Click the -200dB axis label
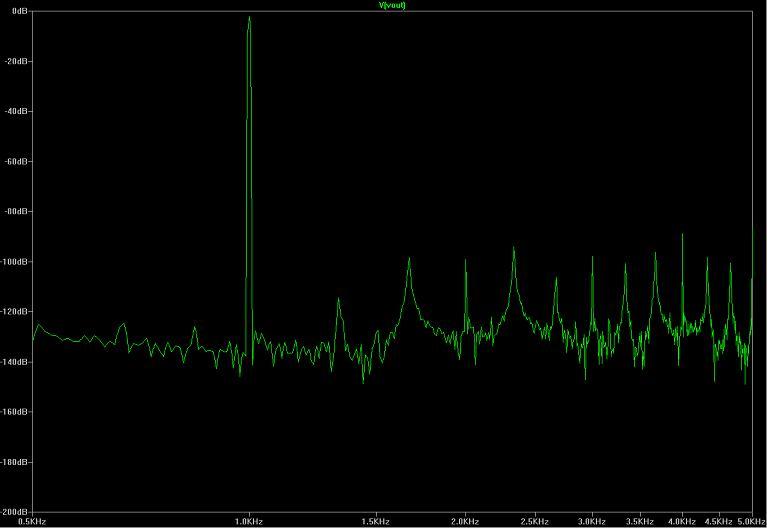 click(x=14, y=512)
